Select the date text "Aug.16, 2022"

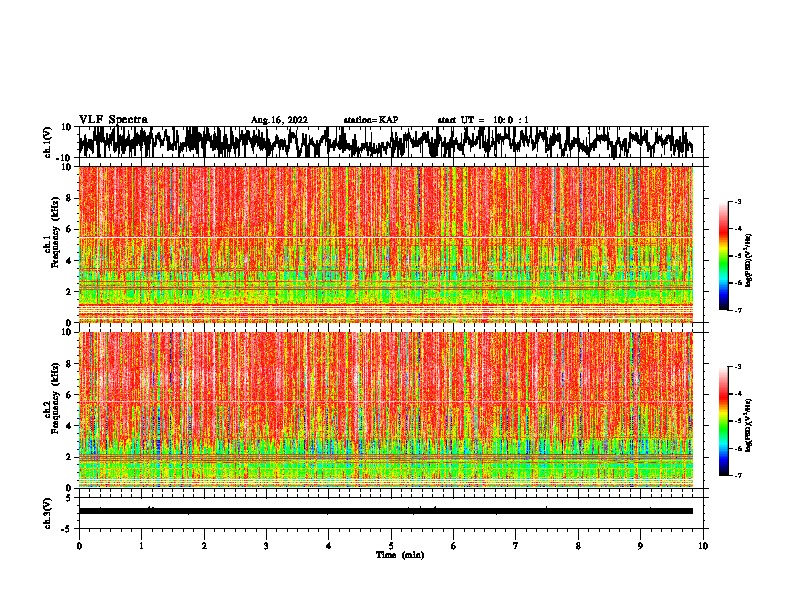click(279, 120)
